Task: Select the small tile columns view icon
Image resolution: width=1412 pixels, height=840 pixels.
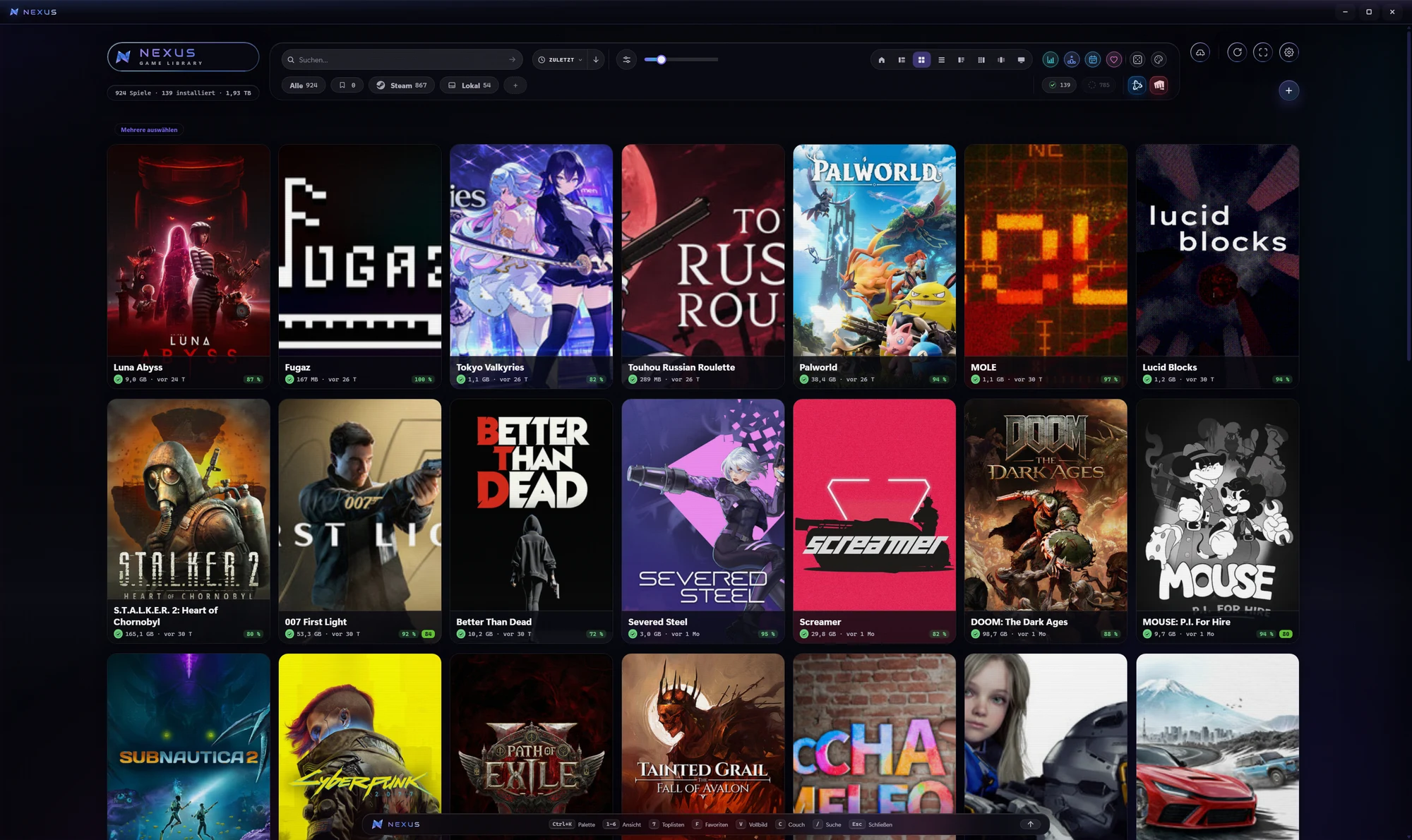Action: [x=981, y=60]
